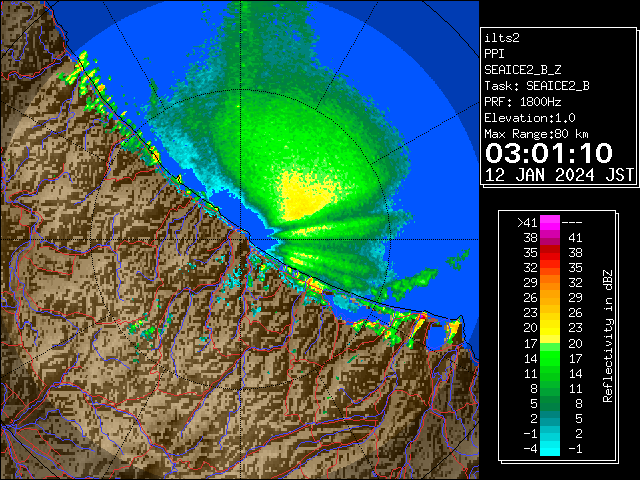Screen dimensions: 640x480
Task: Click the radar center where grid lines cross
Action: (241, 240)
